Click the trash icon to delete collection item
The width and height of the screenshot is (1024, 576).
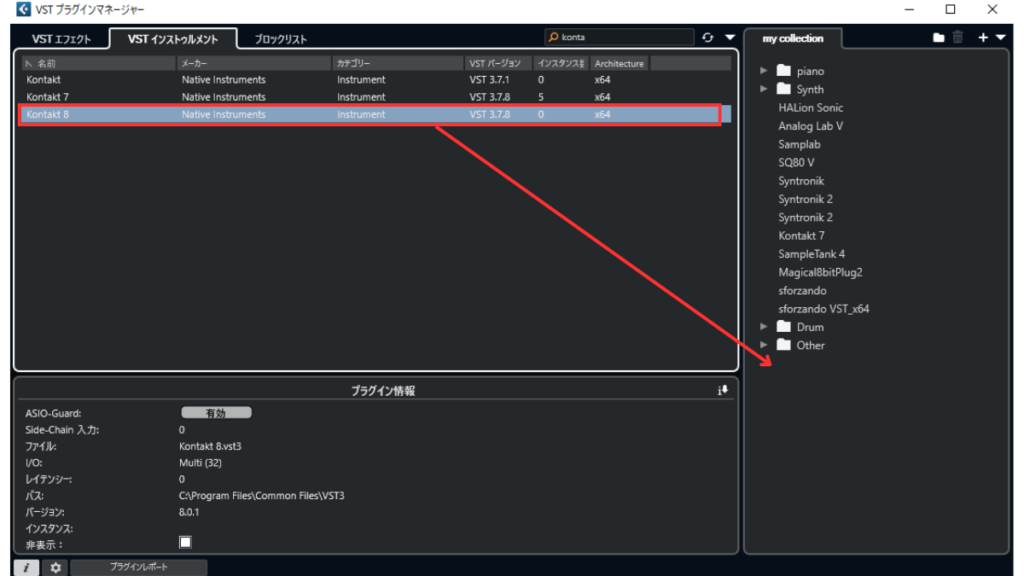coord(957,38)
